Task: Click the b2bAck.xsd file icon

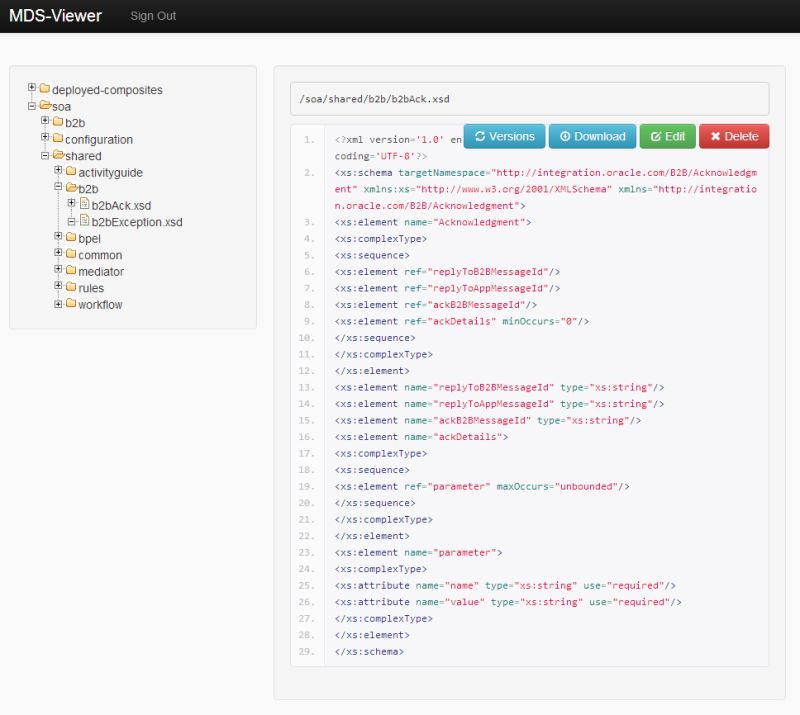Action: 85,204
